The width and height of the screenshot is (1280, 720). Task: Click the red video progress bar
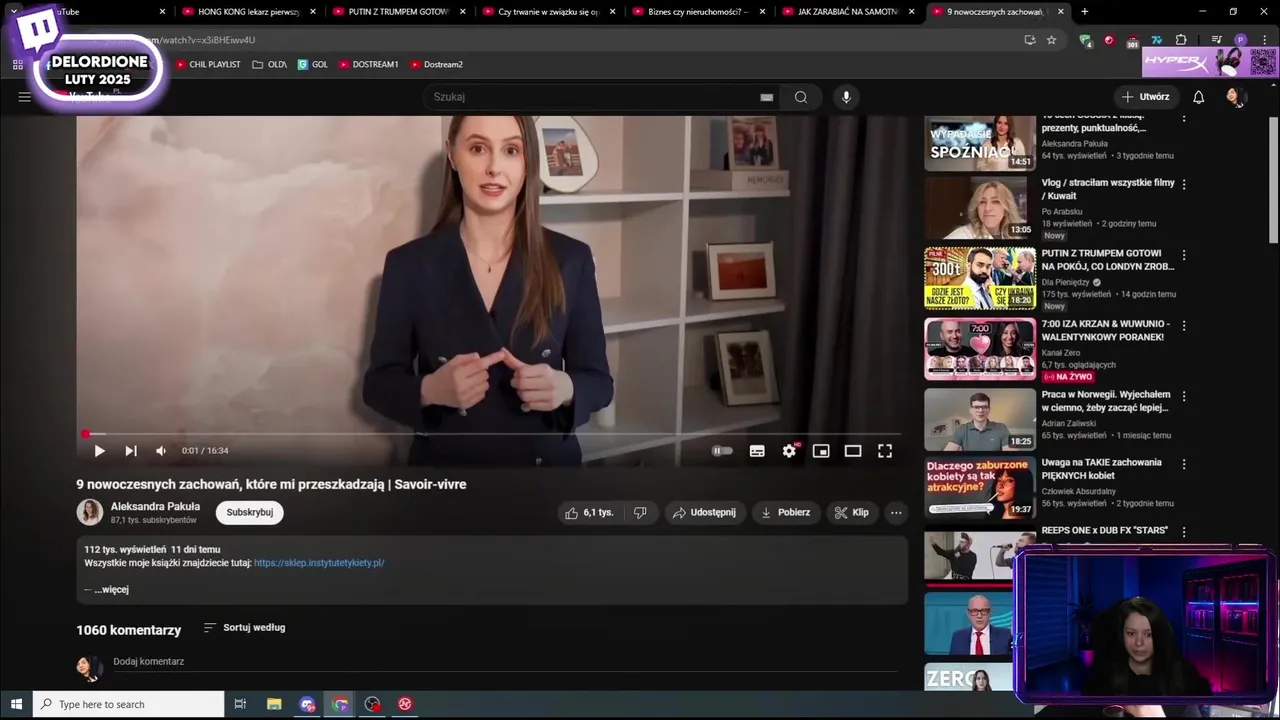491,434
